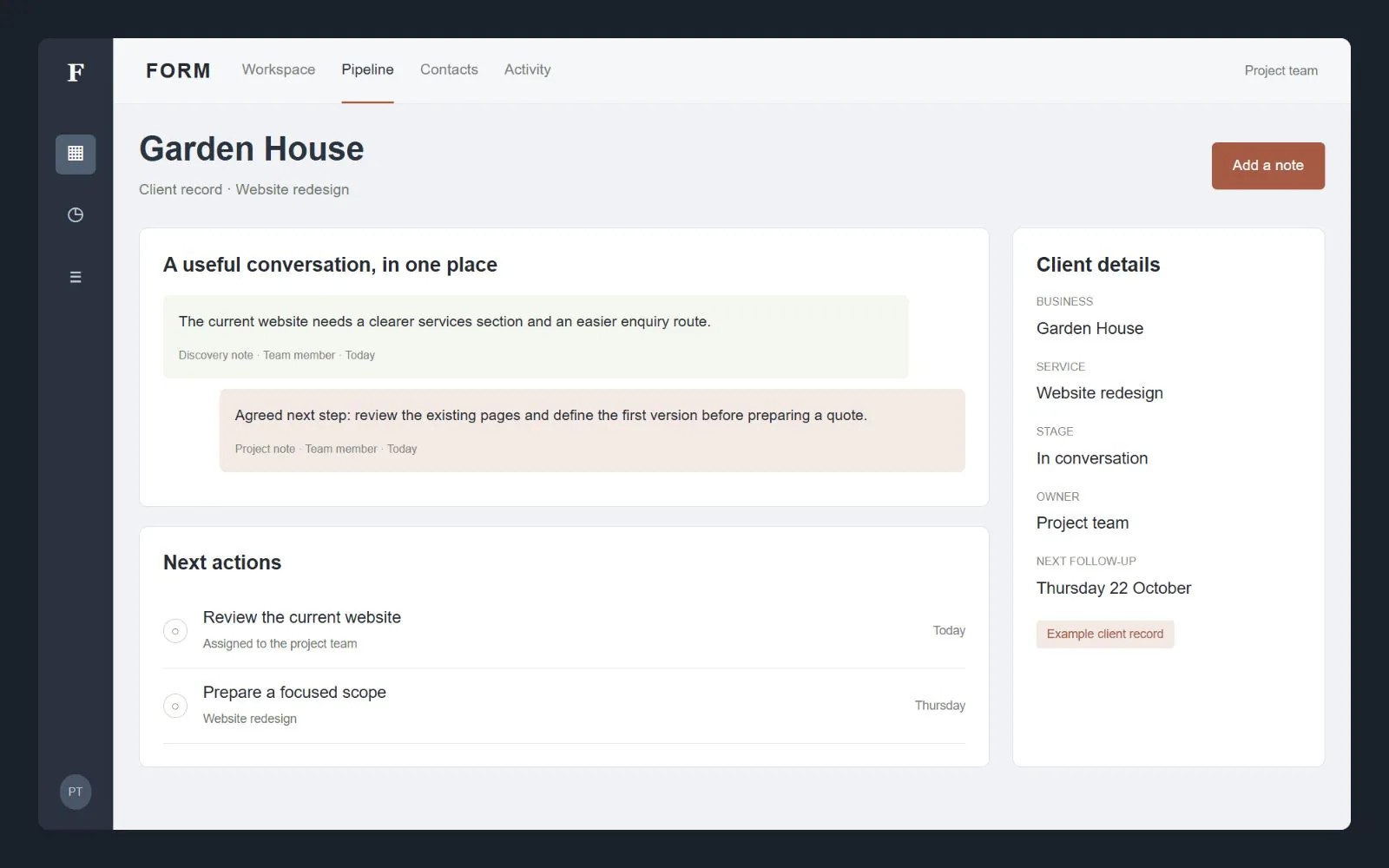Click the Stage value In conversation
1389x868 pixels.
[x=1092, y=458]
